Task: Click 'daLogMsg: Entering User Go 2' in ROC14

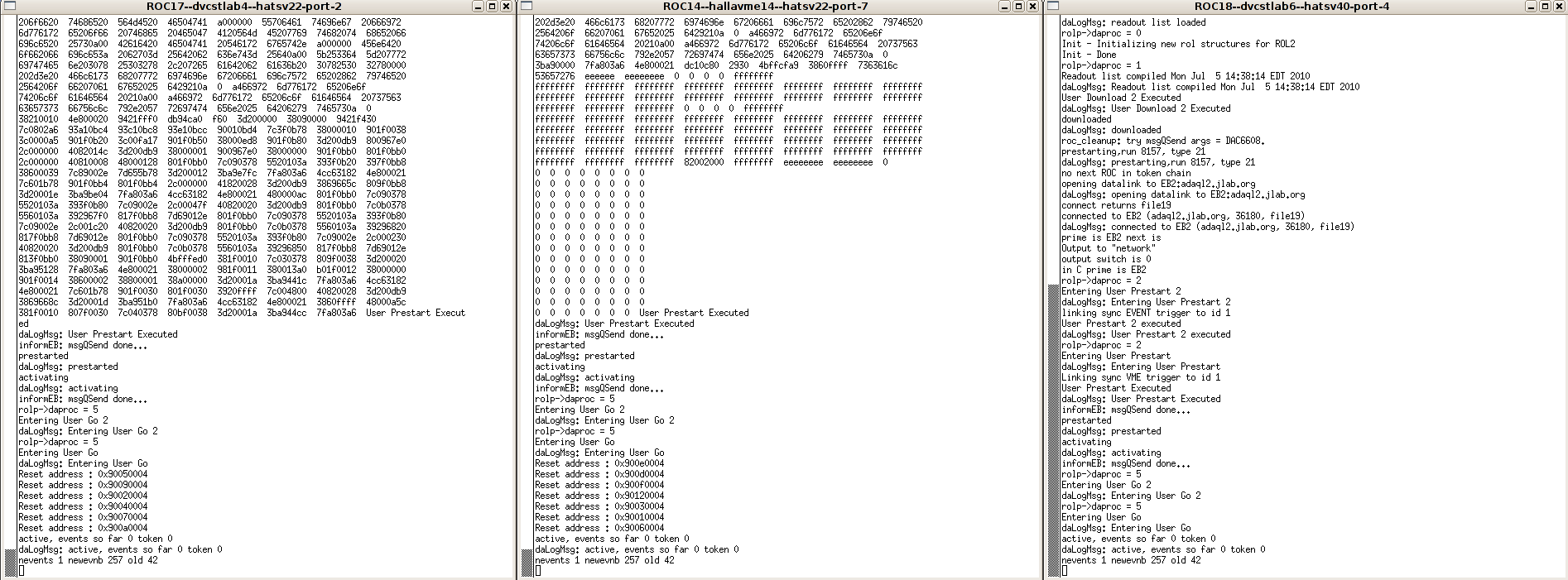Action: point(604,420)
